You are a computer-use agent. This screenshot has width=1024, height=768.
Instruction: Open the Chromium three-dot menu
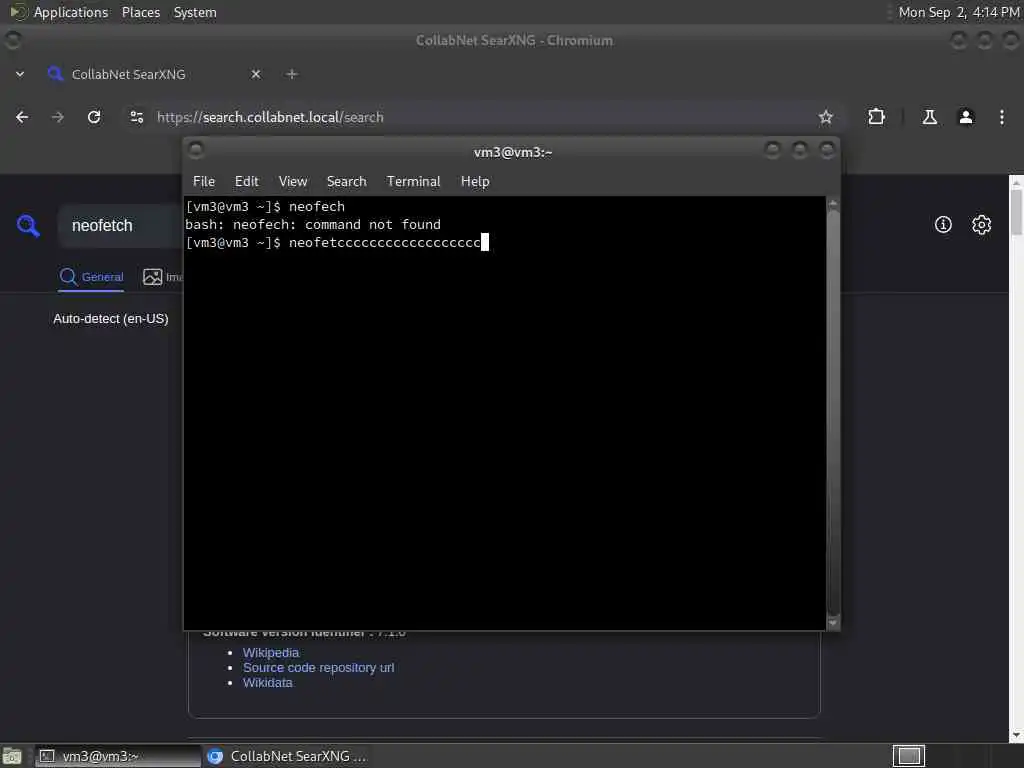pyautogui.click(x=1002, y=117)
